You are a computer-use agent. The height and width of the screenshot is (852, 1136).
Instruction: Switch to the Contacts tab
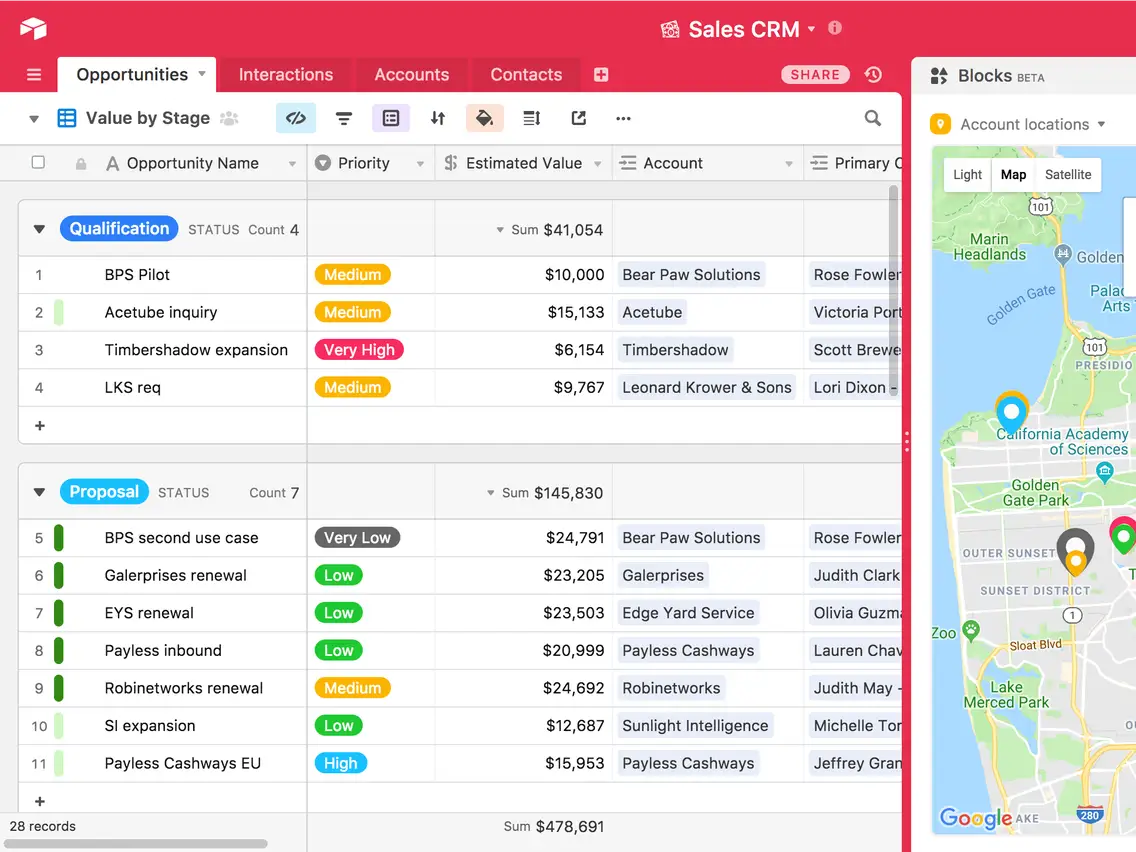click(525, 74)
